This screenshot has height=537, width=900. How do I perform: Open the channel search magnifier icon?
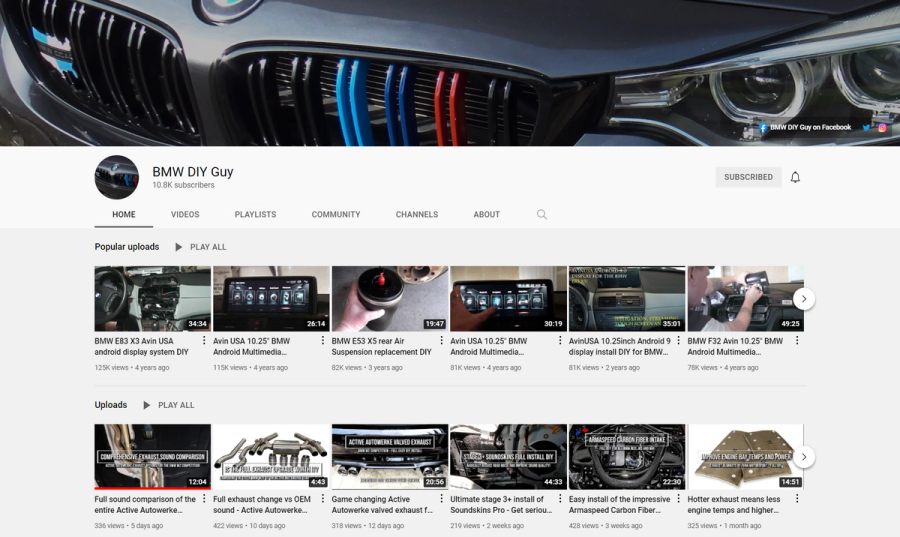click(541, 215)
